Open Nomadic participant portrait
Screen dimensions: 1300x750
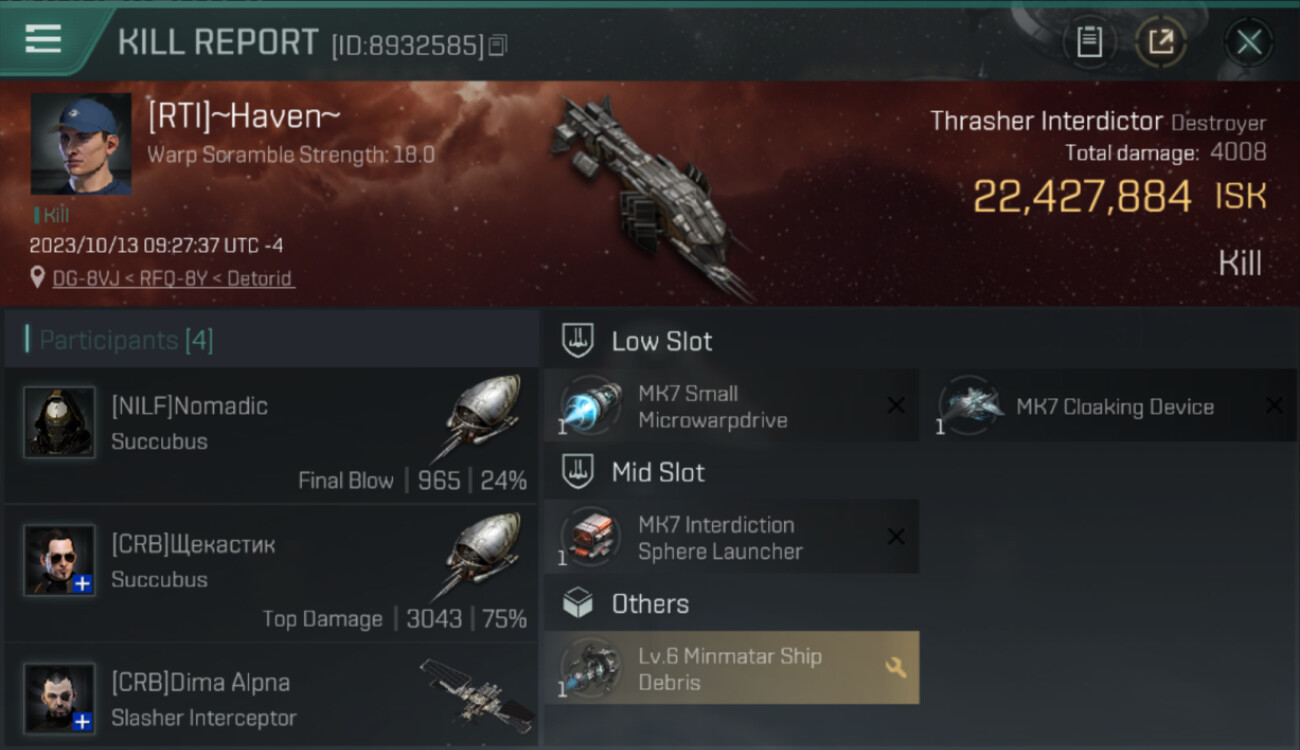tap(60, 422)
